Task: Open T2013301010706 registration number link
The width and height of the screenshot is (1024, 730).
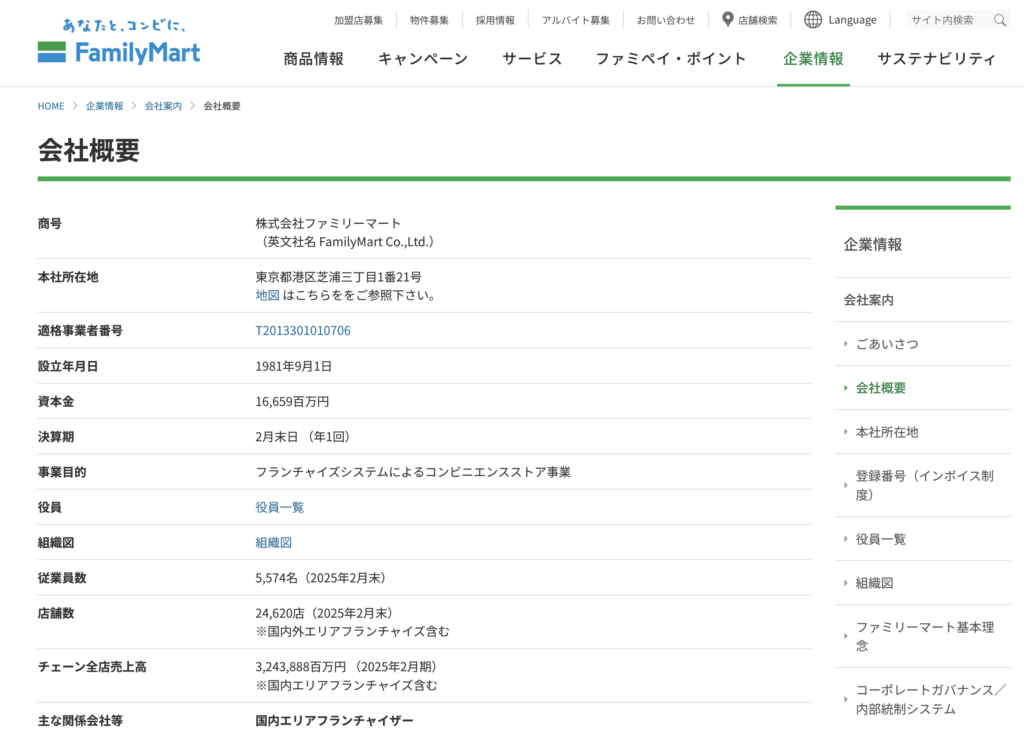Action: 303,330
